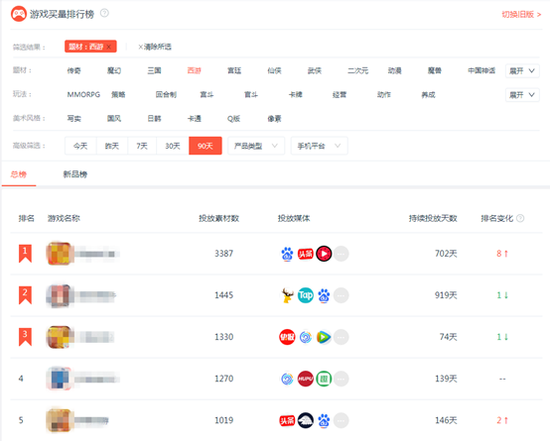Image resolution: width=550 pixels, height=441 pixels.
Task: Open the rank 4 game thumbnail
Action: [59, 379]
